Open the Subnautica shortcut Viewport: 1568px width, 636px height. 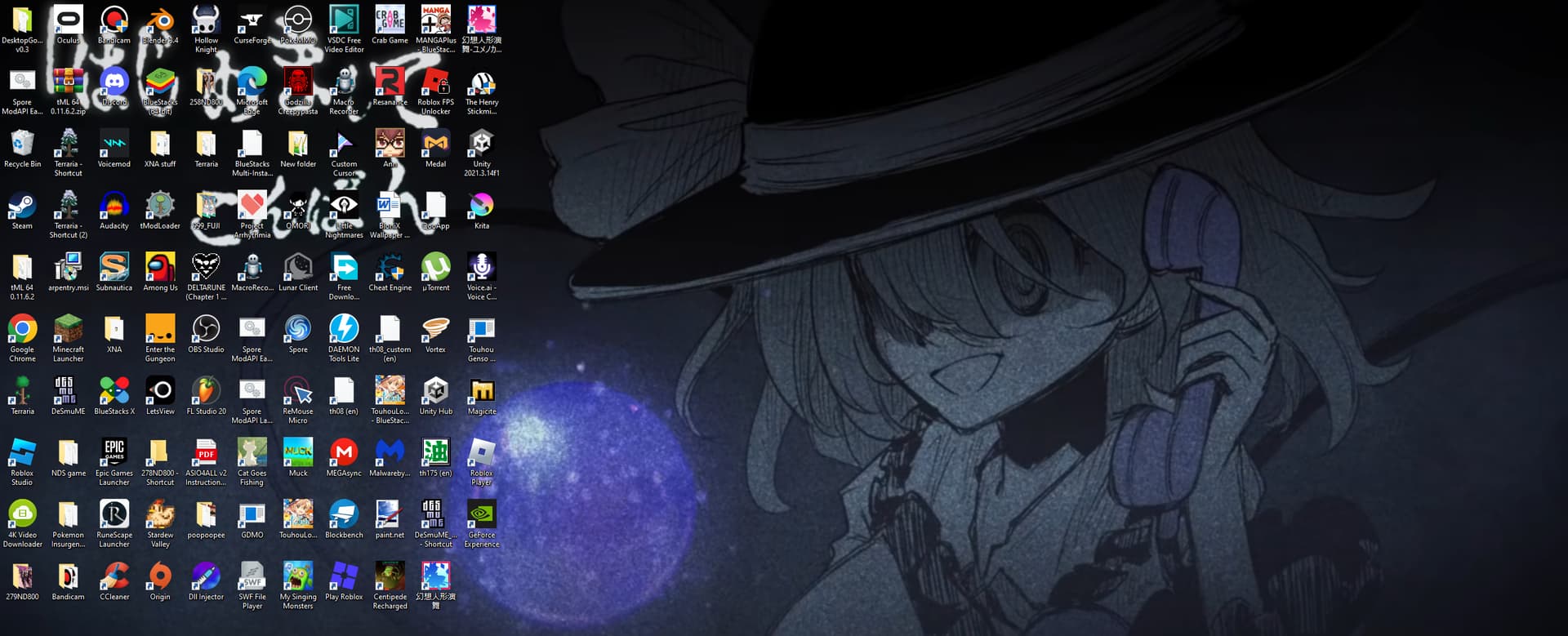(114, 267)
